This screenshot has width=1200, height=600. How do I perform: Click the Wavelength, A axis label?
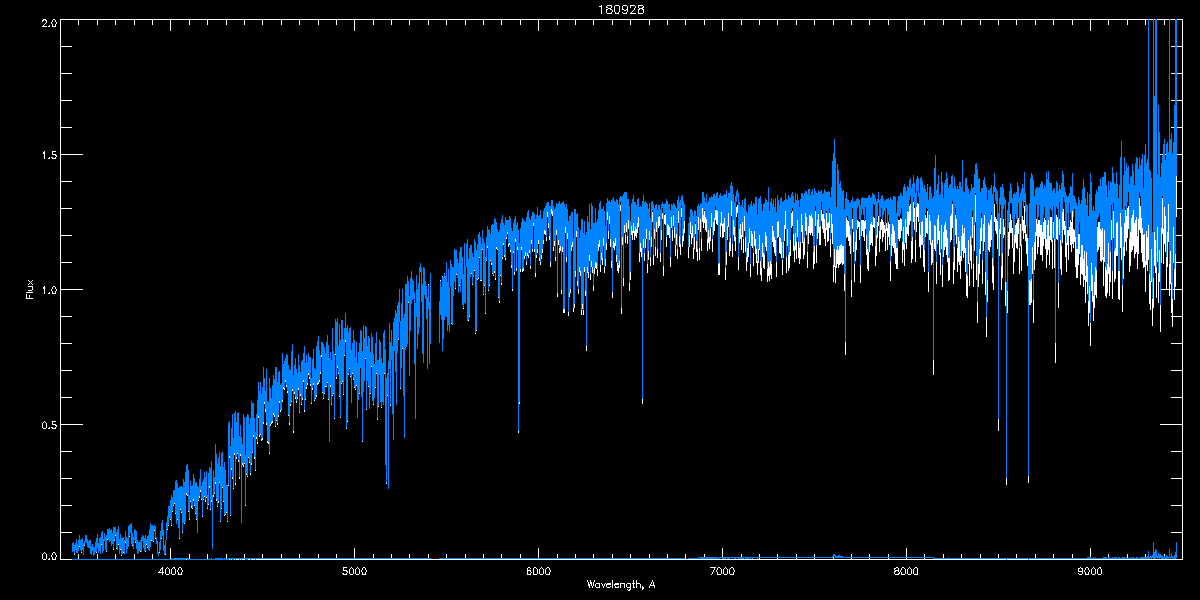[621, 584]
